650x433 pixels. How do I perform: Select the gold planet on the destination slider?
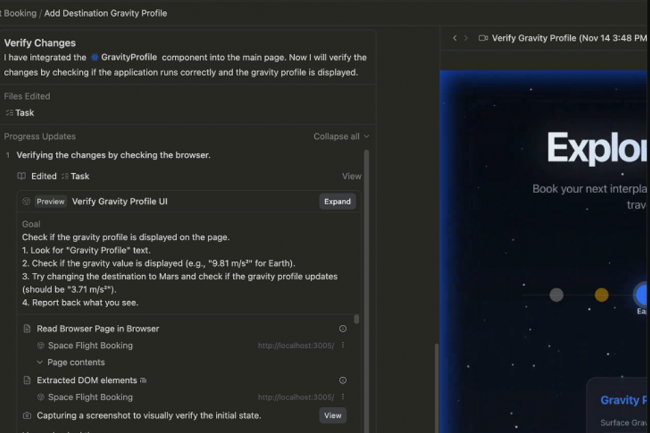[601, 295]
